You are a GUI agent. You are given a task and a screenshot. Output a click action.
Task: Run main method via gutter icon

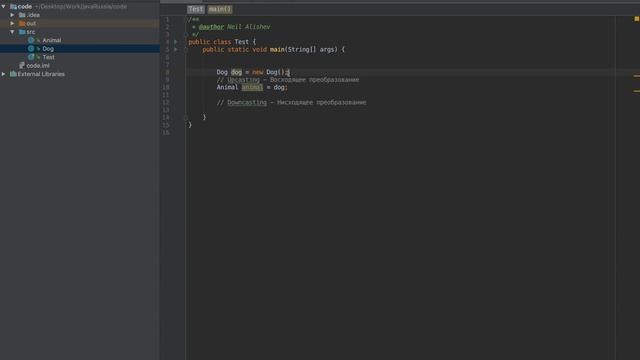pos(176,49)
